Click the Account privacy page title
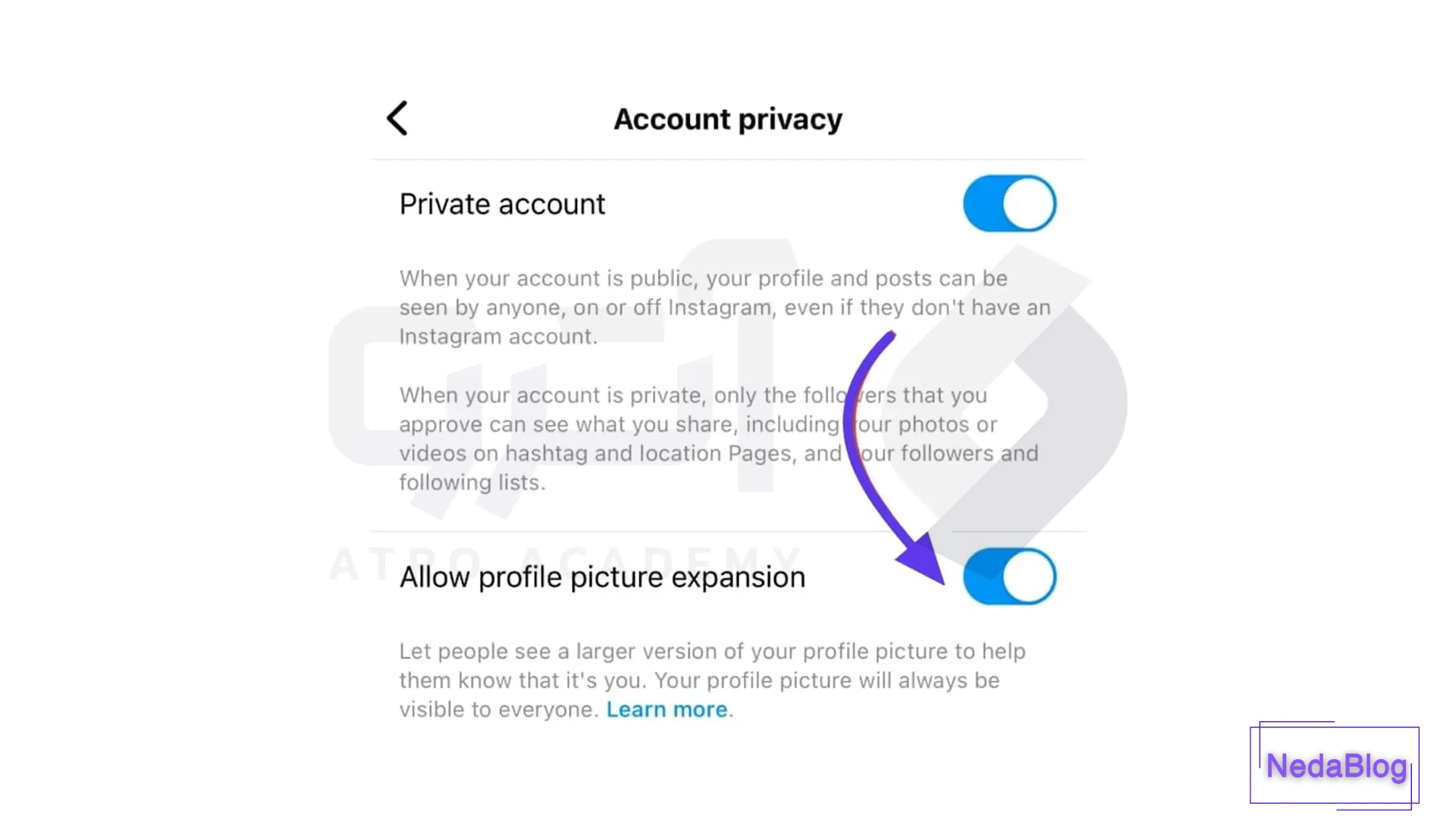The image size is (1456, 819). coord(727,119)
